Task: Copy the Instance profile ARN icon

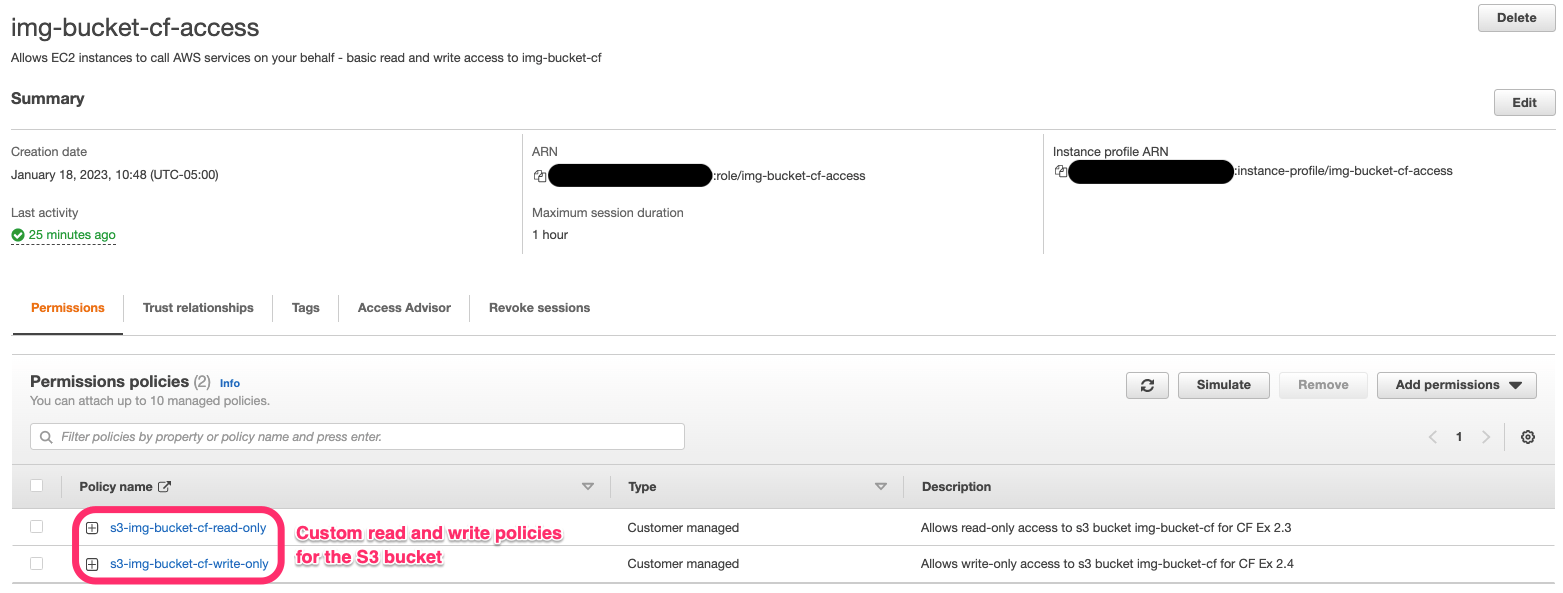Action: pos(1061,171)
